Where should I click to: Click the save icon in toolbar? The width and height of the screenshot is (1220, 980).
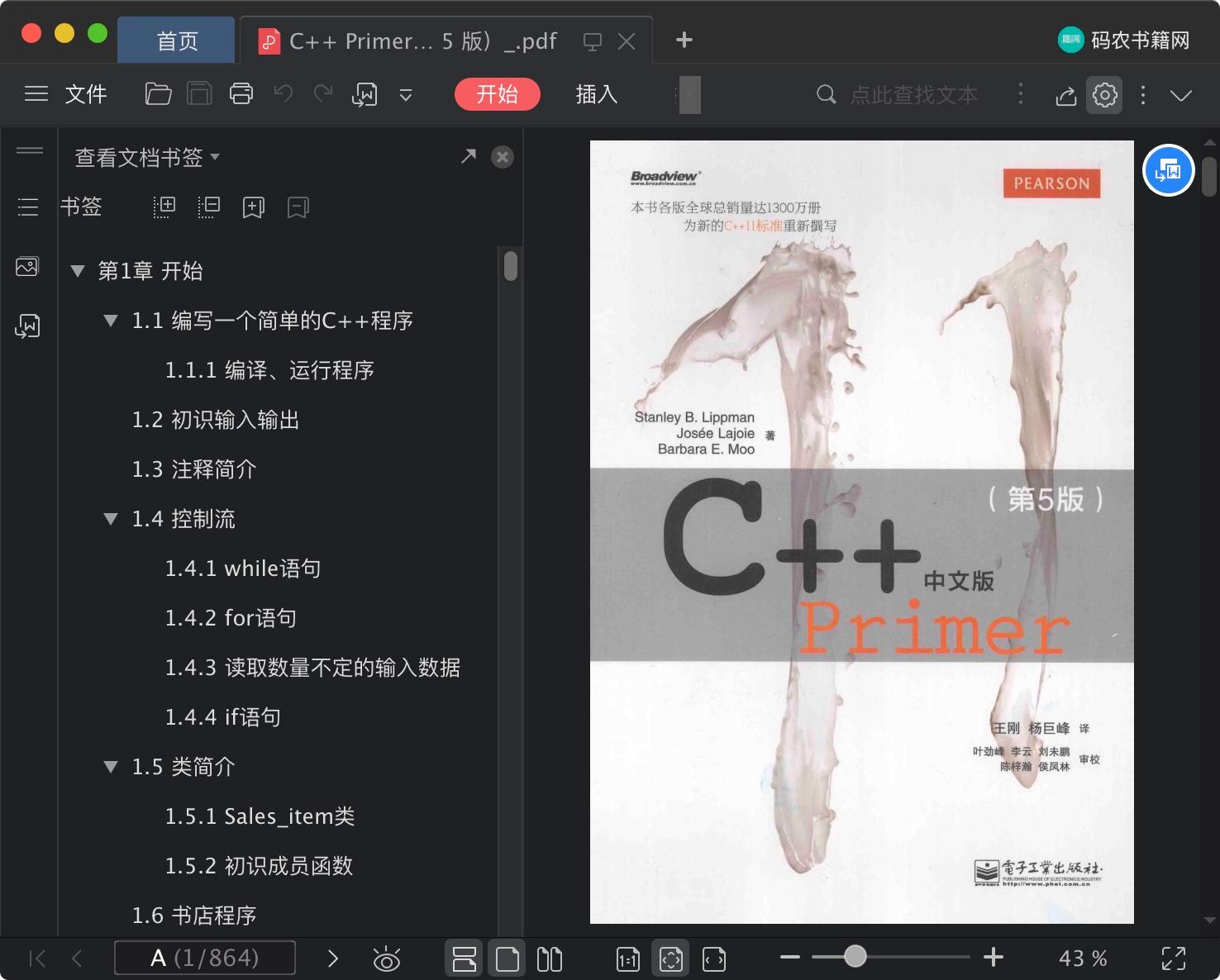pyautogui.click(x=199, y=94)
